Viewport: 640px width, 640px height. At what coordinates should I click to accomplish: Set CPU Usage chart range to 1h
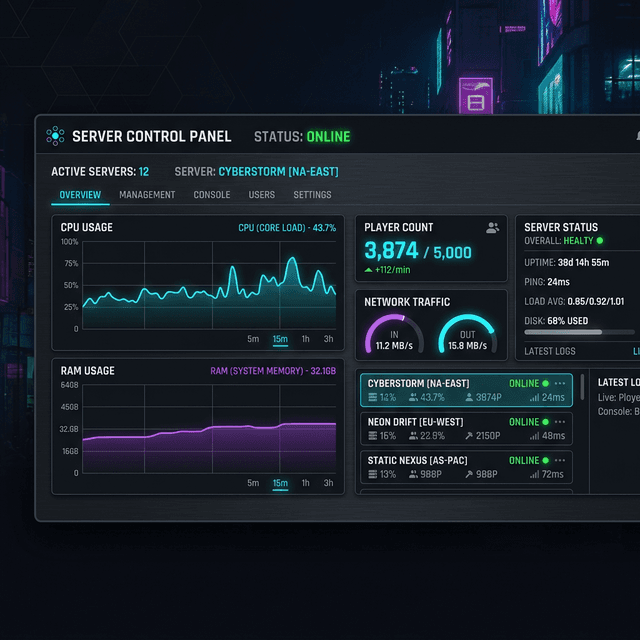(305, 339)
